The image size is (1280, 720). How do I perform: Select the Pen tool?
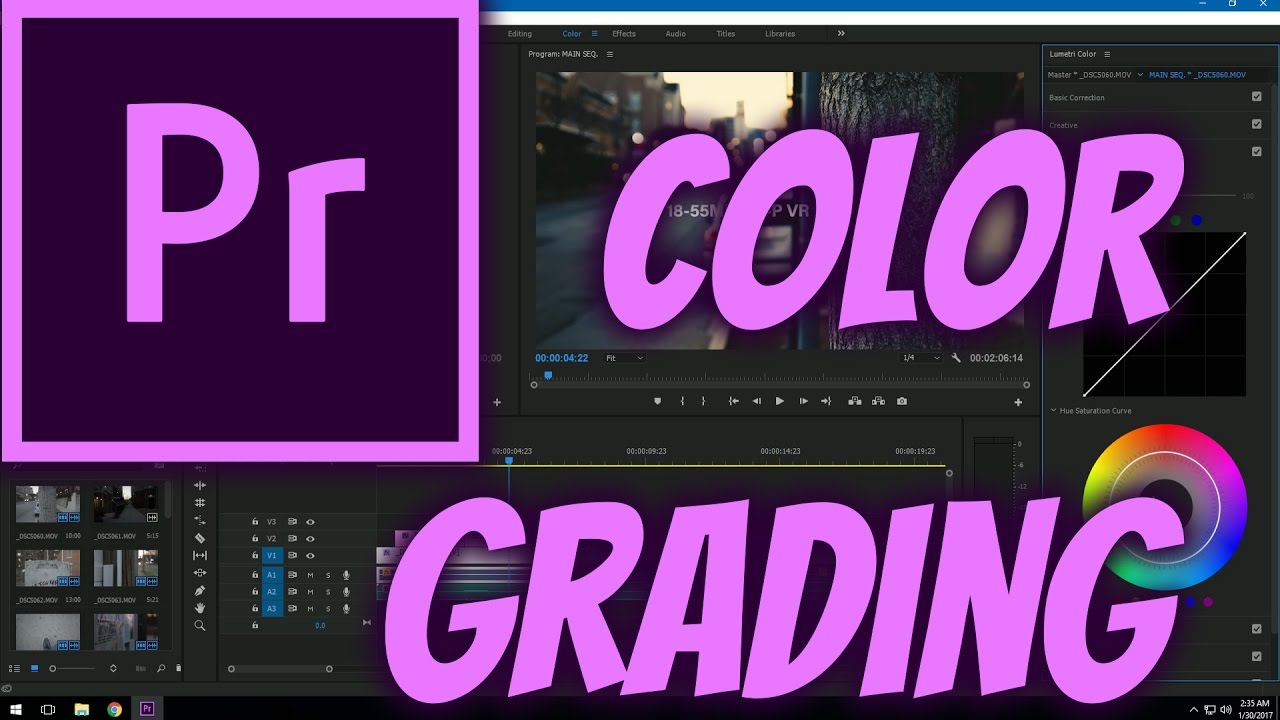pos(200,590)
